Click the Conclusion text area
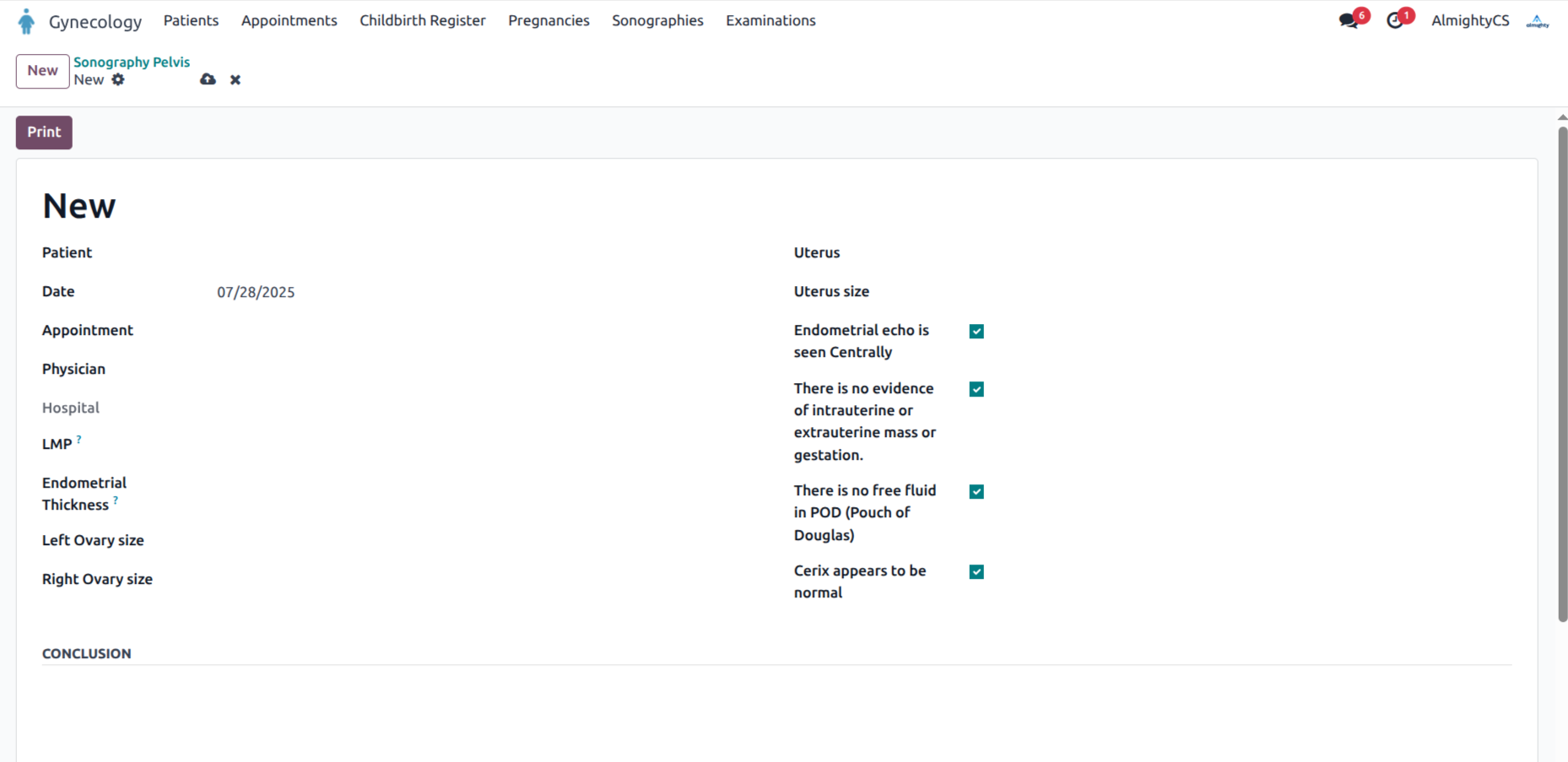Screen dimensions: 1568x762 776,713
